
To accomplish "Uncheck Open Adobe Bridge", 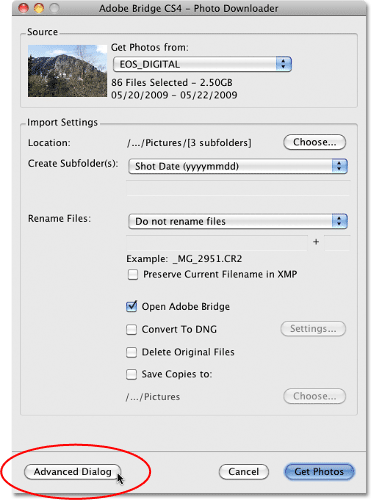I will [x=131, y=306].
